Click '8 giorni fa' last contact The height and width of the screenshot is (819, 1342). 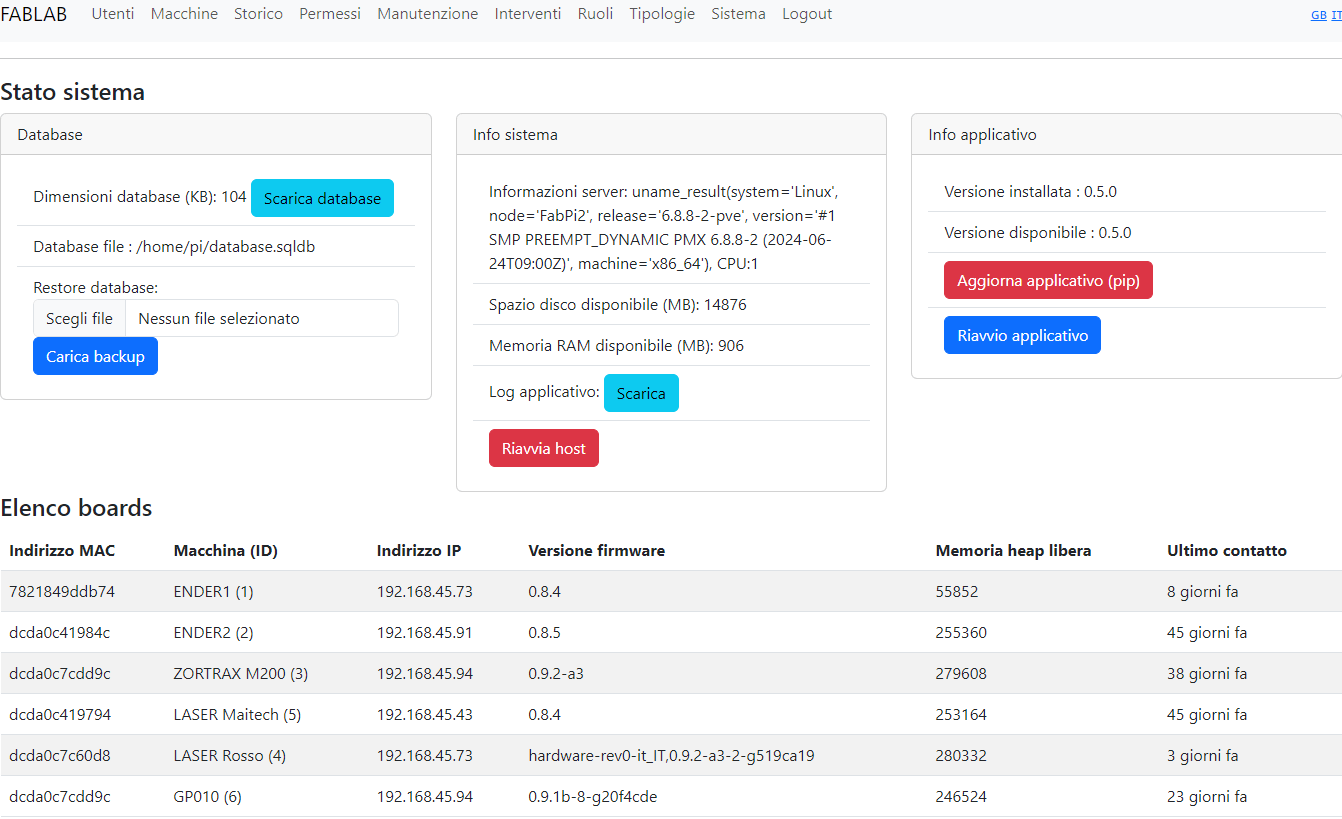tap(1202, 591)
